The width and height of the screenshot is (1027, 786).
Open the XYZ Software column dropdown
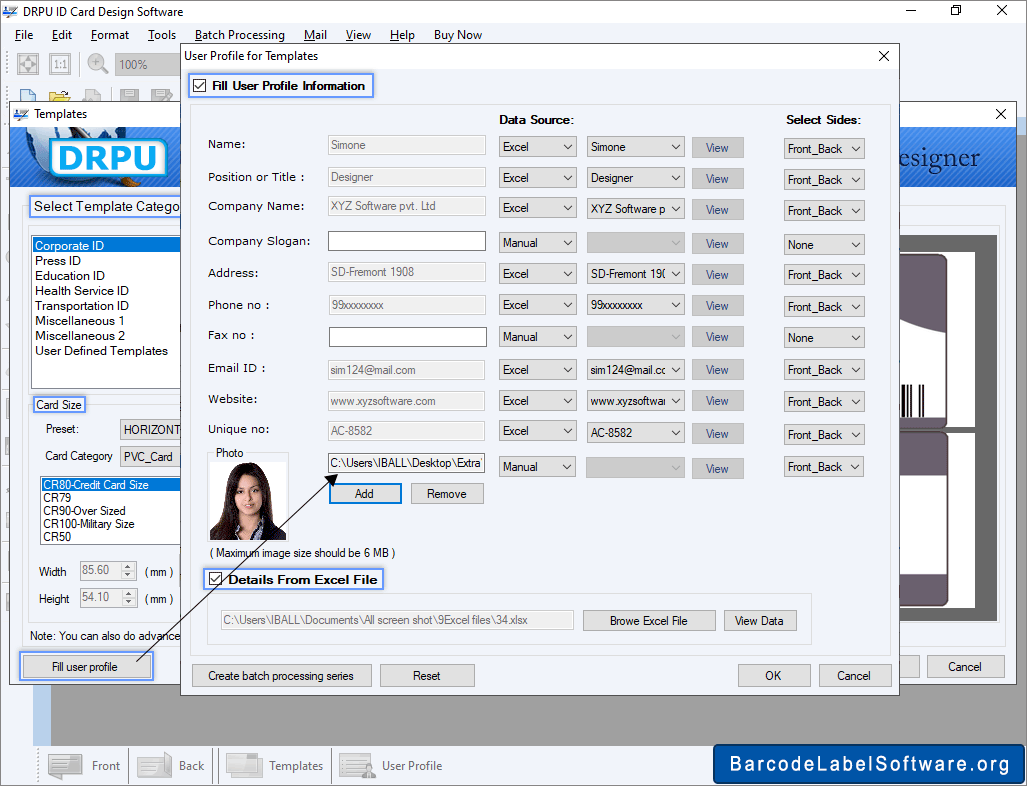click(x=635, y=208)
